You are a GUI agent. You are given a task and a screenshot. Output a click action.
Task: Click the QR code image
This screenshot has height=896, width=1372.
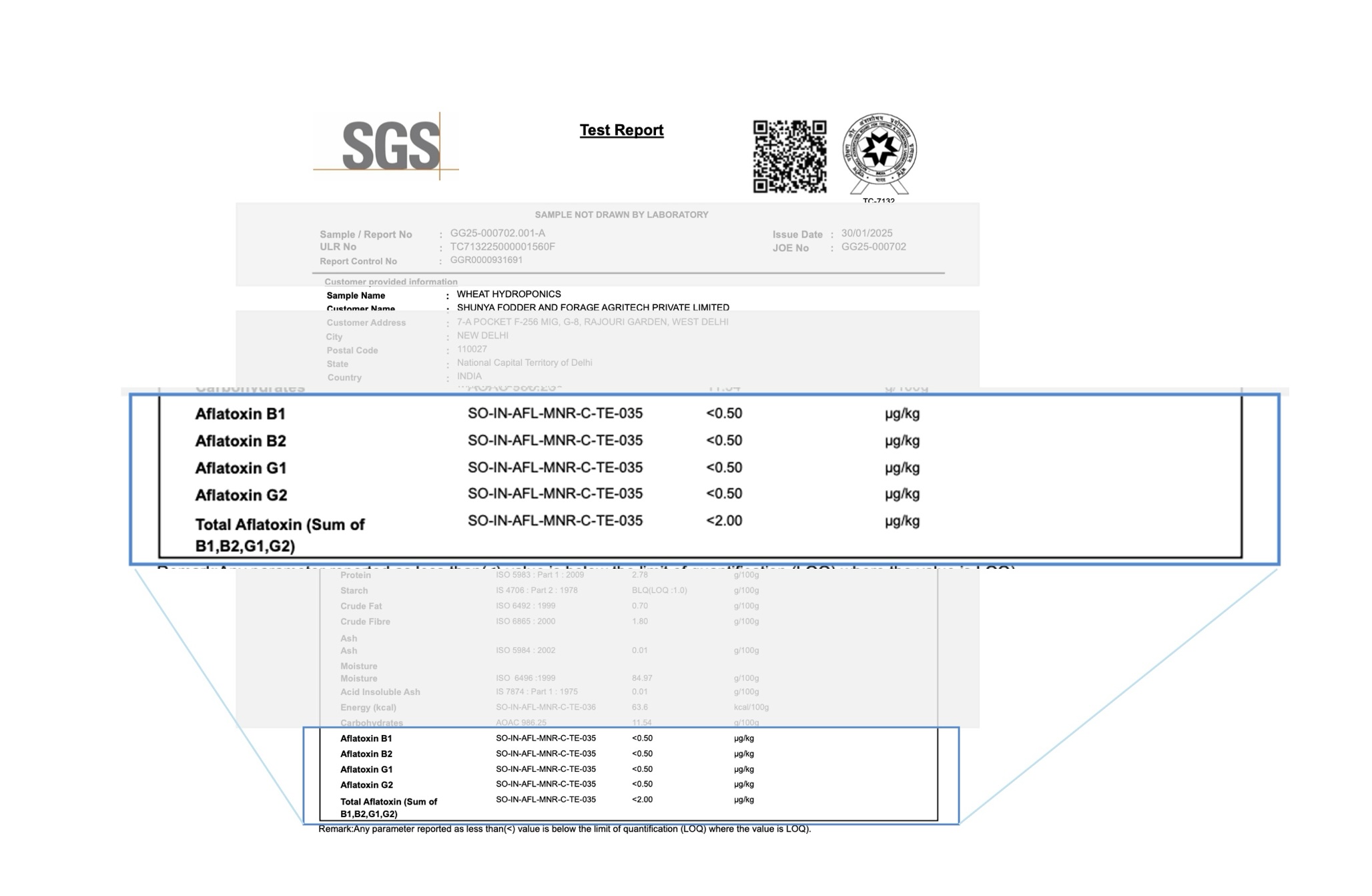[789, 157]
